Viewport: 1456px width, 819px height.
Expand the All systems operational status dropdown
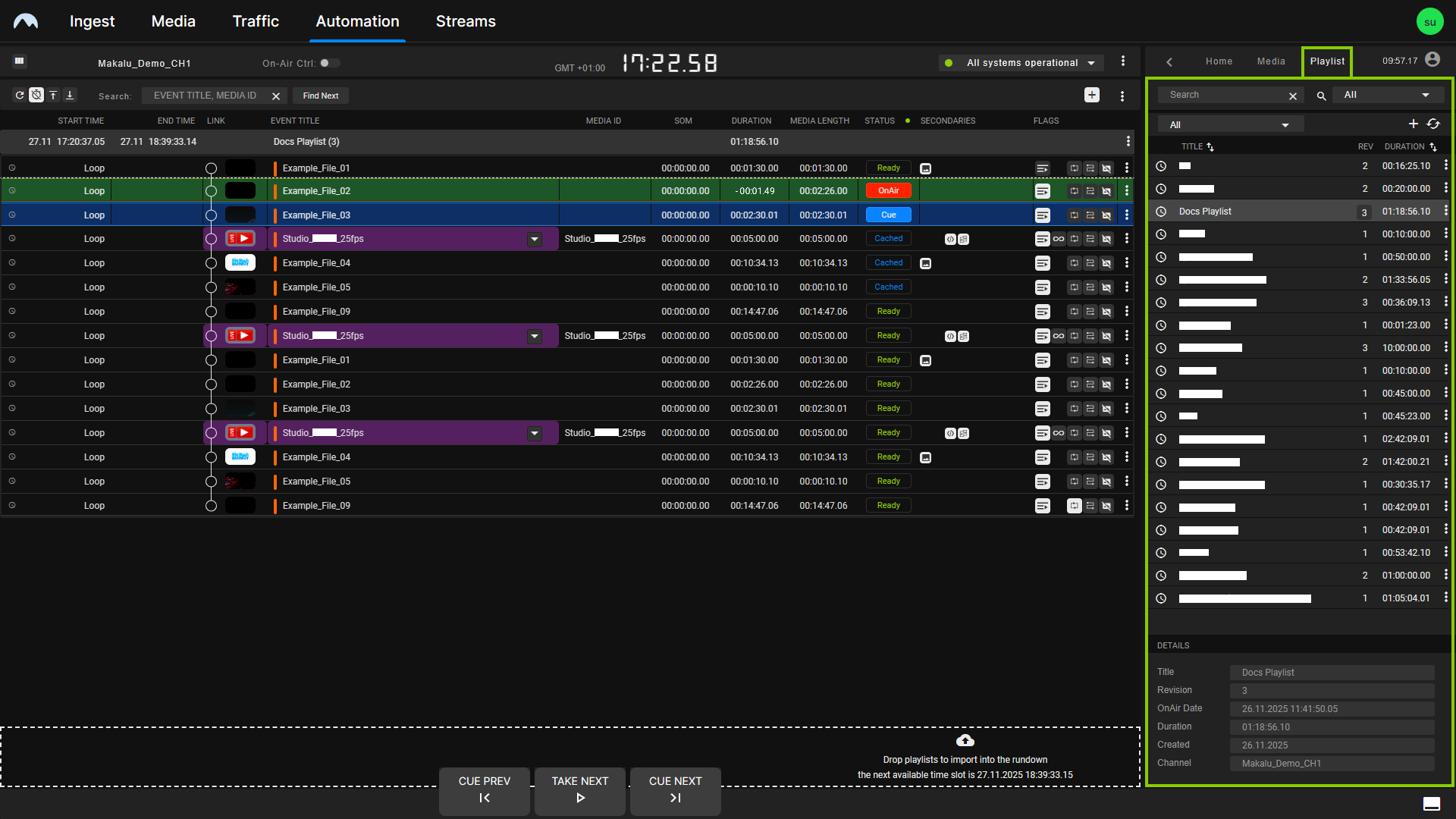tap(1090, 63)
